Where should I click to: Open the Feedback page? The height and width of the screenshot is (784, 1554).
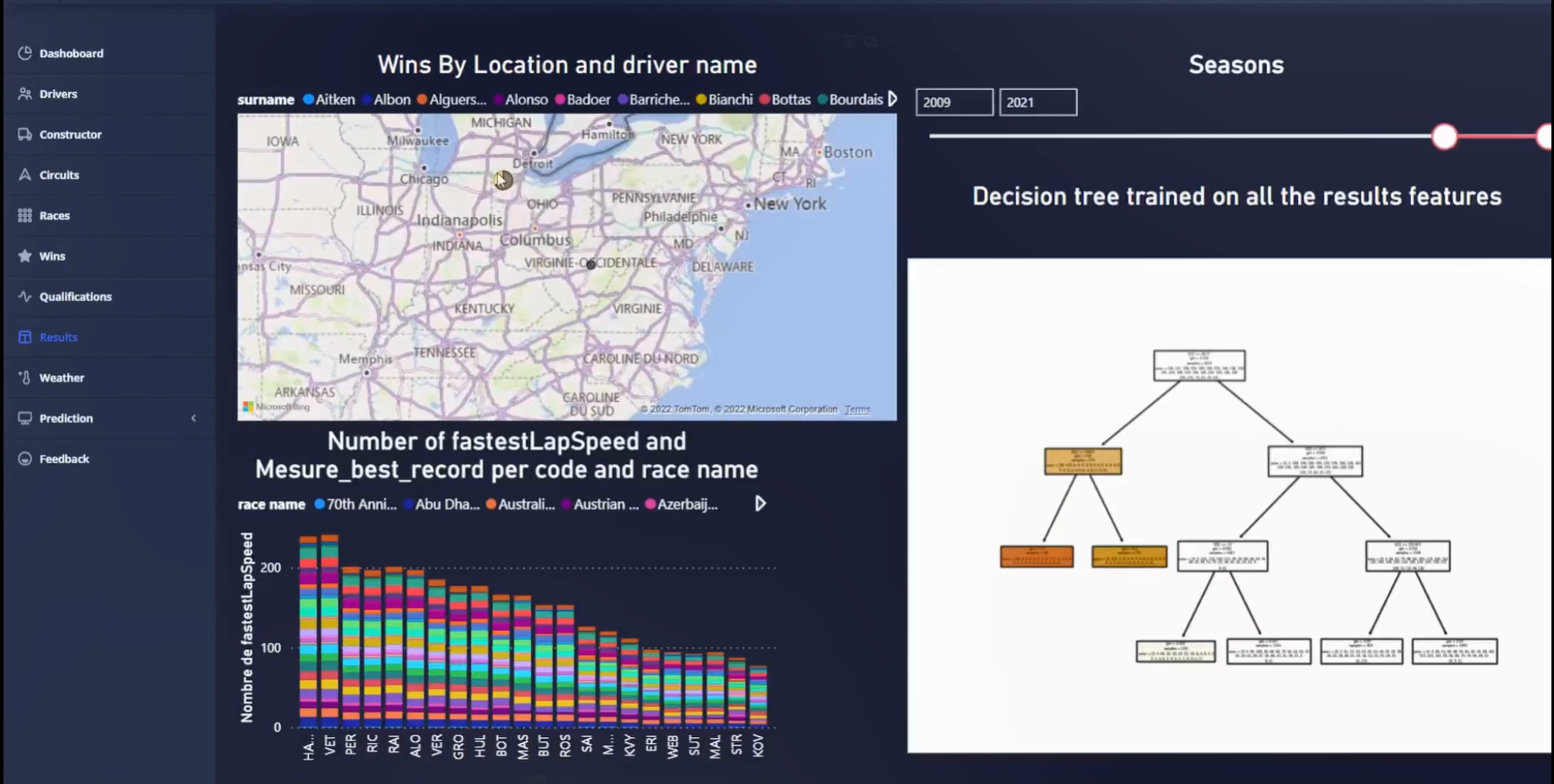pyautogui.click(x=64, y=459)
